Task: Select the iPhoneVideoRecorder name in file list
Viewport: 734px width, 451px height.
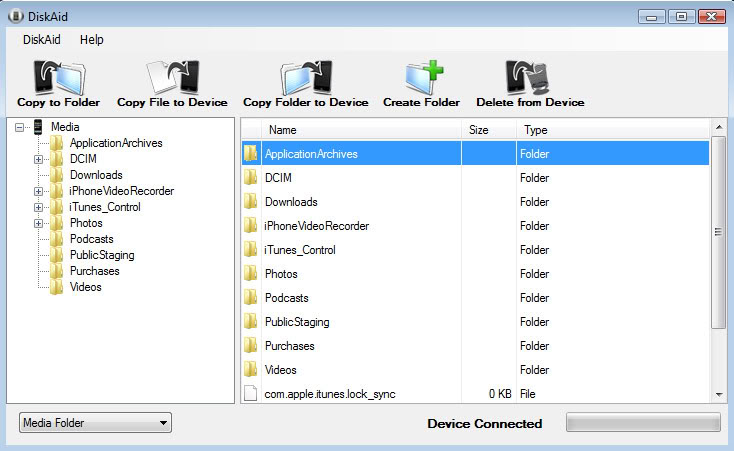Action: (316, 226)
